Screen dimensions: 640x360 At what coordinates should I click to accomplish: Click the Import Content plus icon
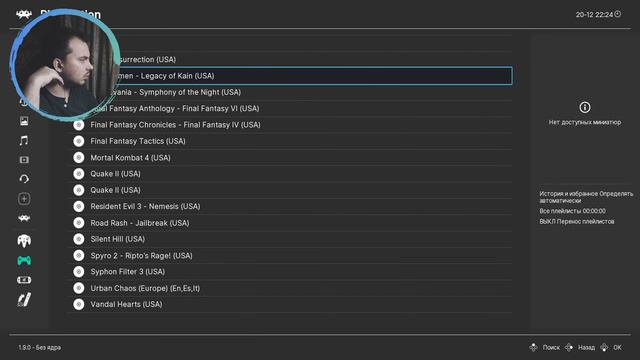point(24,199)
